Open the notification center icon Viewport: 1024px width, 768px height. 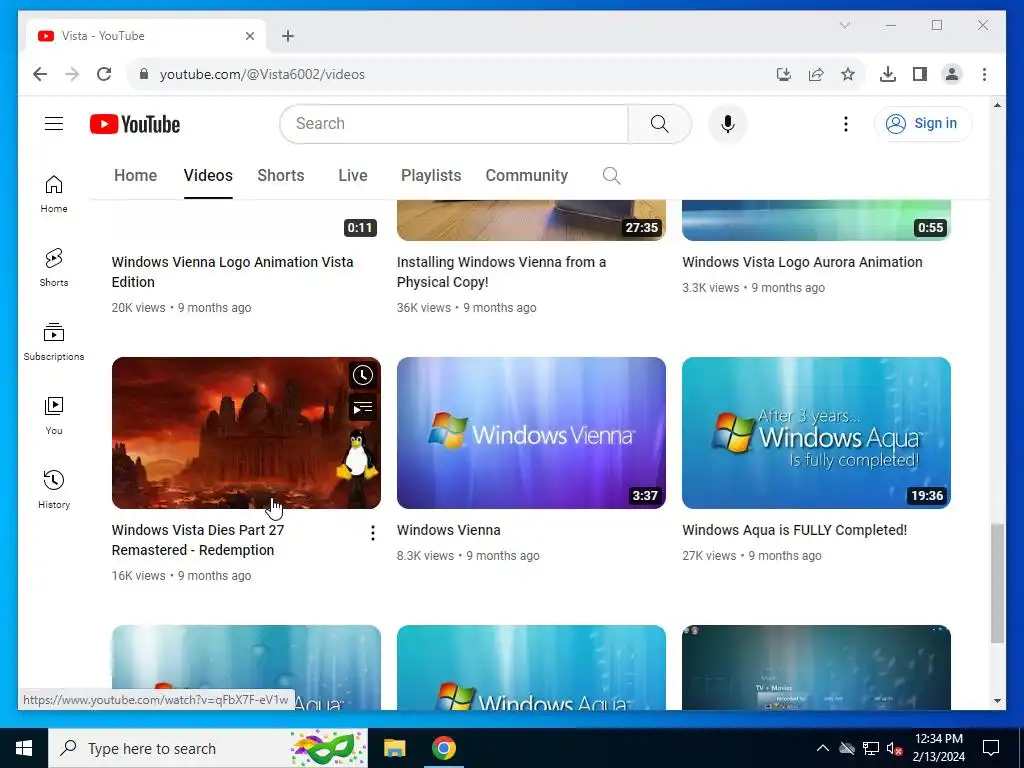click(x=991, y=748)
